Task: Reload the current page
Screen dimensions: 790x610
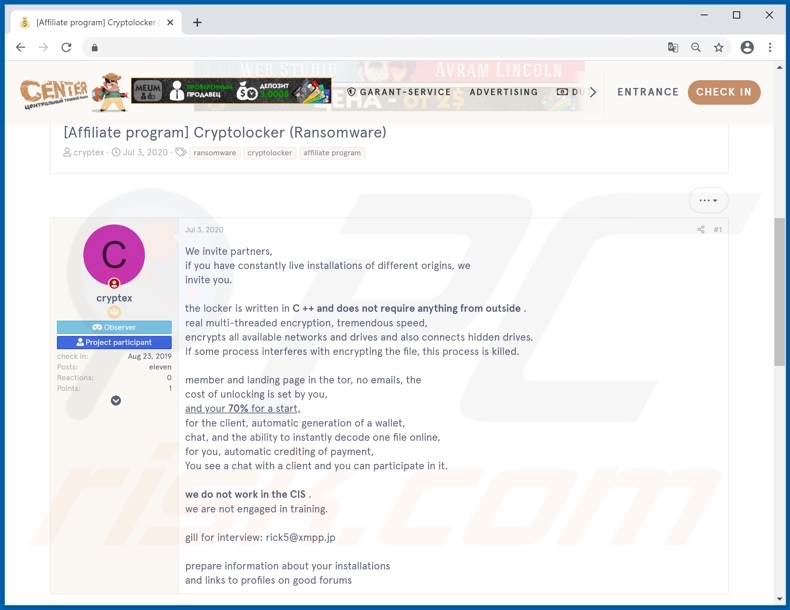Action: coord(66,47)
